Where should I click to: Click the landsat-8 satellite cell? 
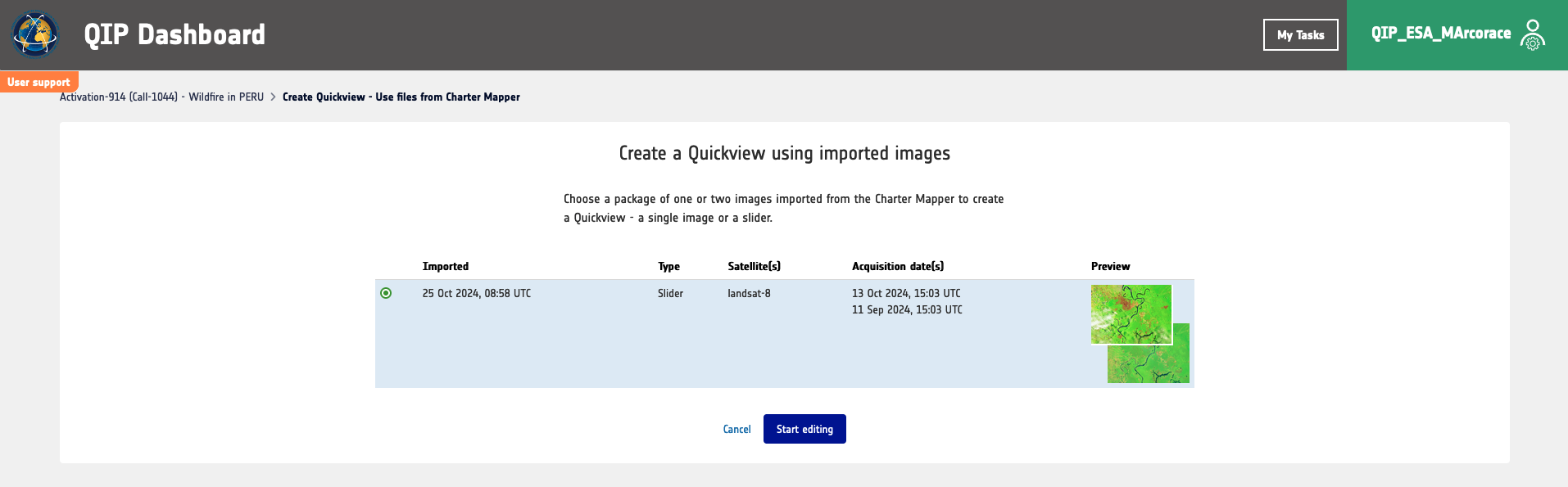pyautogui.click(x=749, y=293)
